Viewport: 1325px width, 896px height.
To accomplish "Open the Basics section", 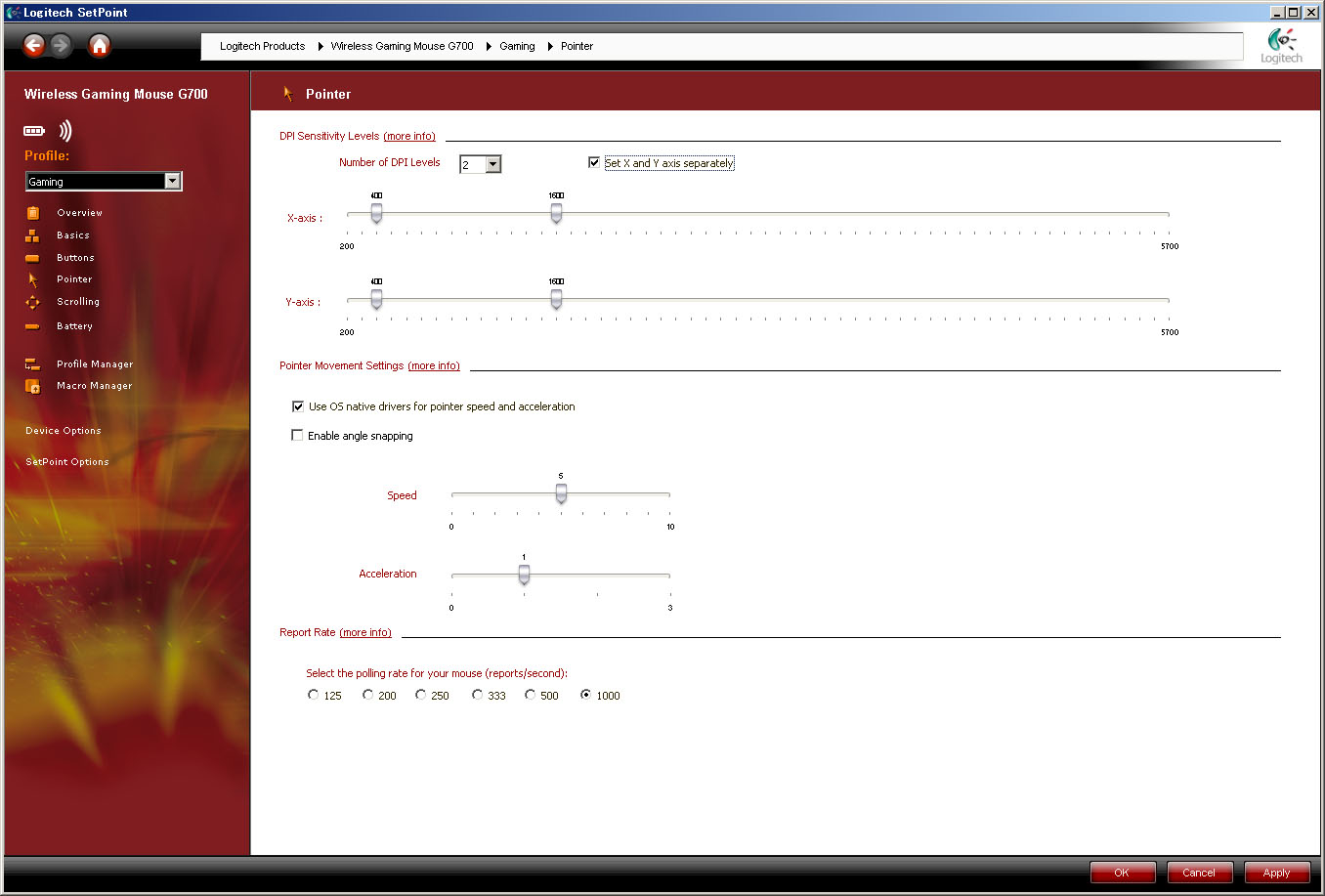I will pyautogui.click(x=73, y=235).
